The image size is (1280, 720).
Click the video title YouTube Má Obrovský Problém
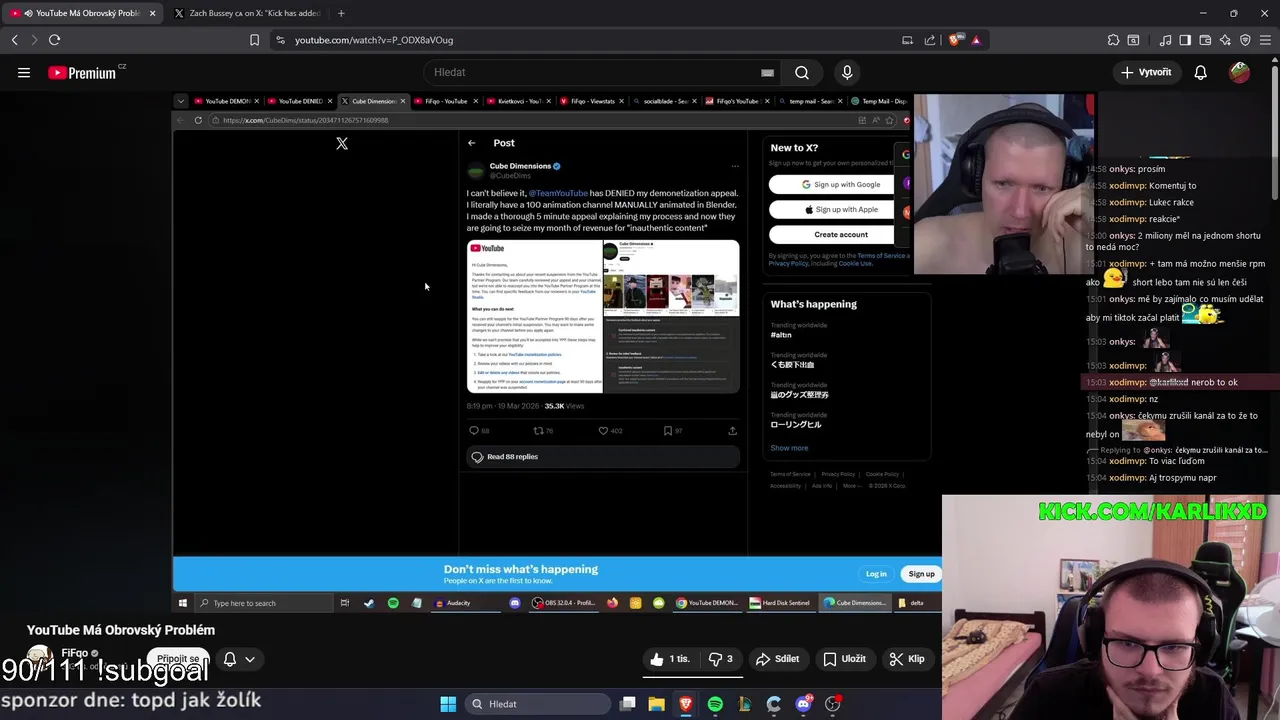(121, 630)
